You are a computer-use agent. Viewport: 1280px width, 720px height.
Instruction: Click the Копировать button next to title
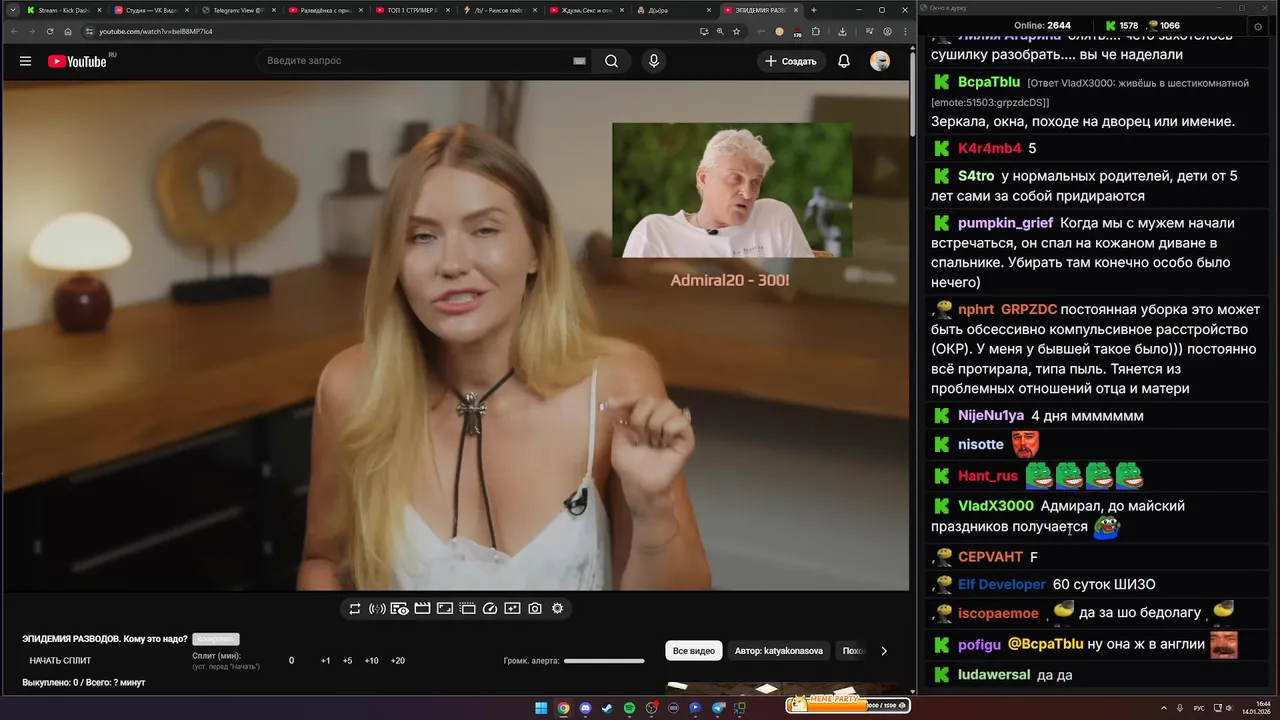click(x=216, y=639)
